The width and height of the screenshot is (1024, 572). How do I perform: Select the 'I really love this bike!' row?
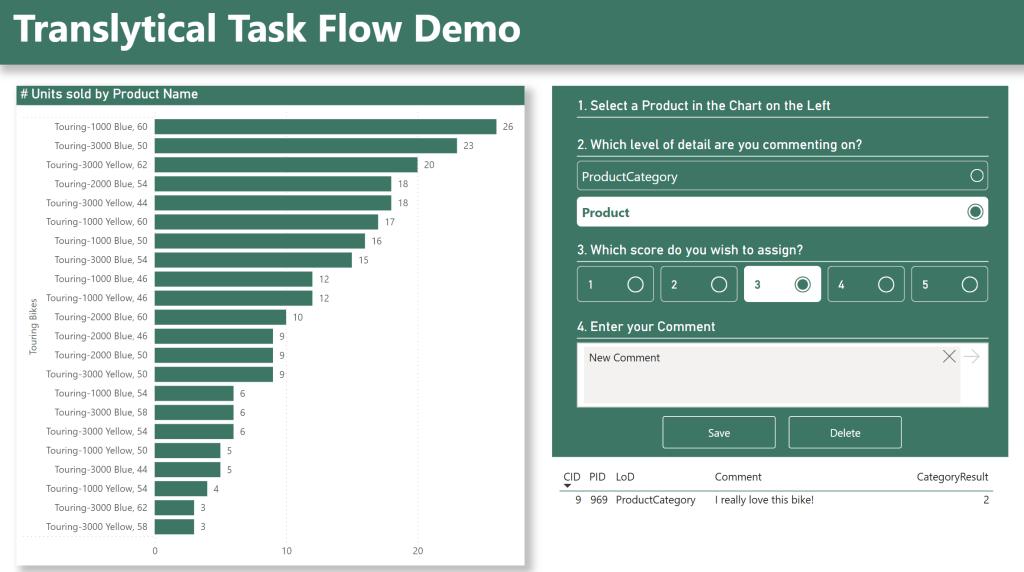(764, 500)
